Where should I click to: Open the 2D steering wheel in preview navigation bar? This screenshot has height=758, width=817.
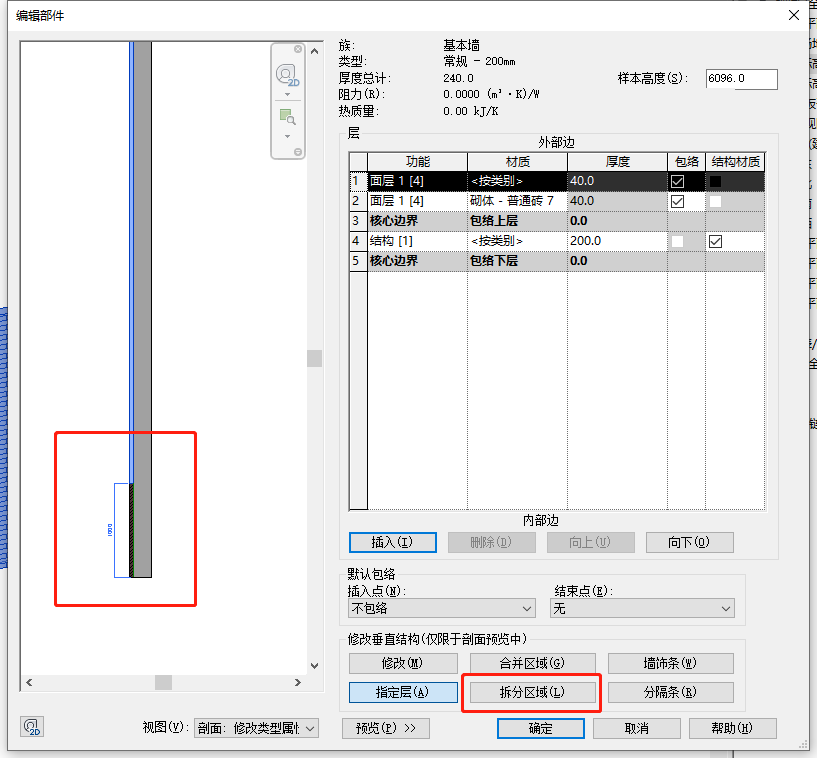tap(287, 75)
